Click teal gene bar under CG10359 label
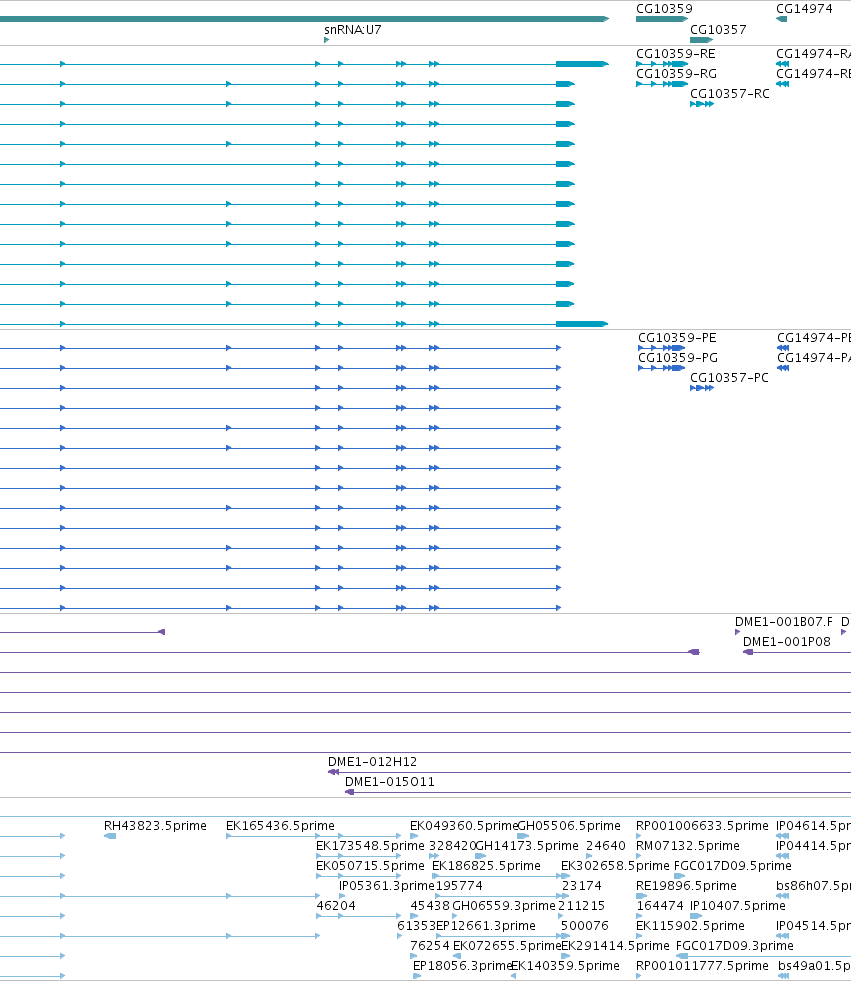The height and width of the screenshot is (981, 851). coord(662,19)
